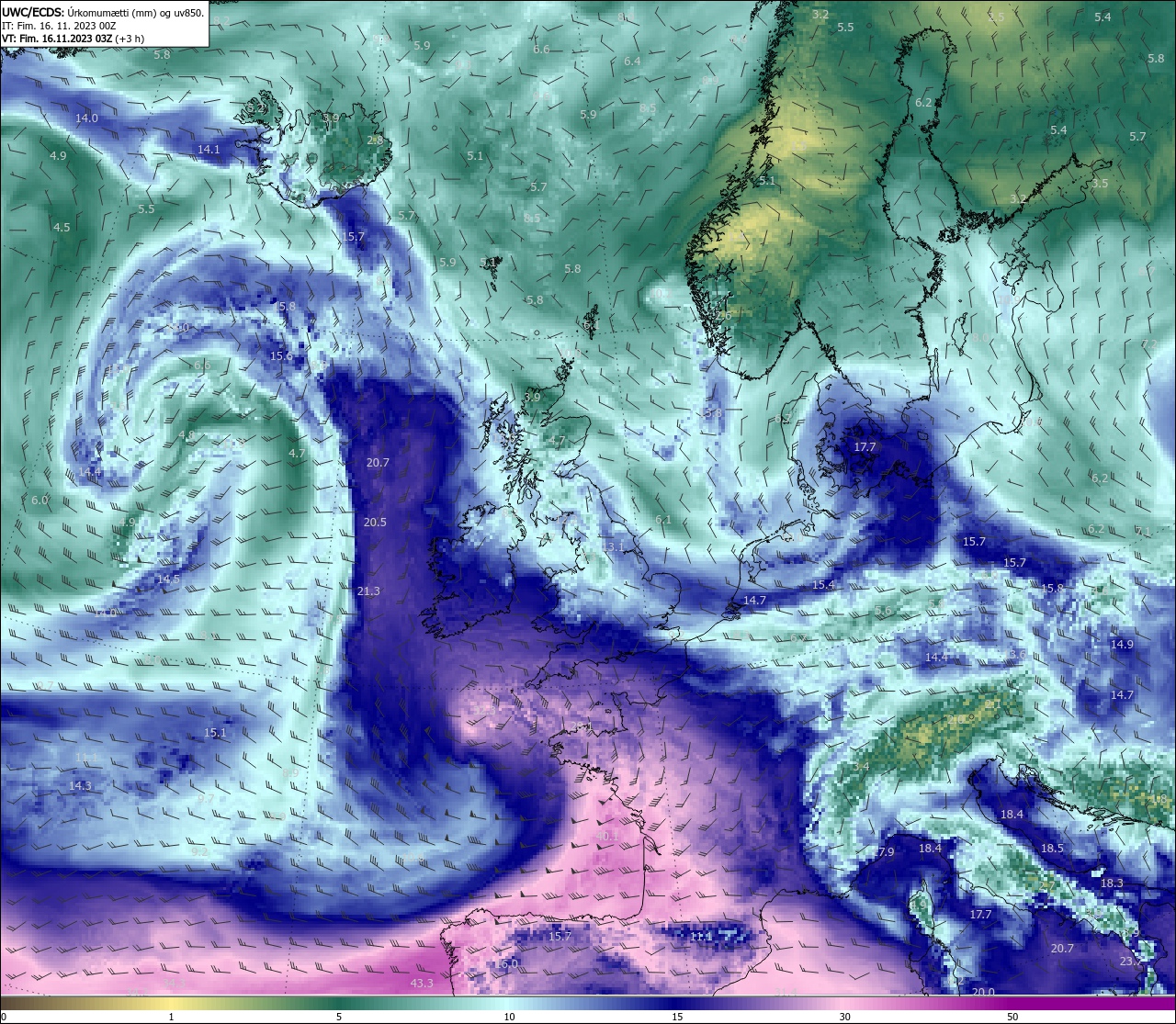Click the 6.4 value at the top
1176x1024 pixels.
tap(632, 62)
